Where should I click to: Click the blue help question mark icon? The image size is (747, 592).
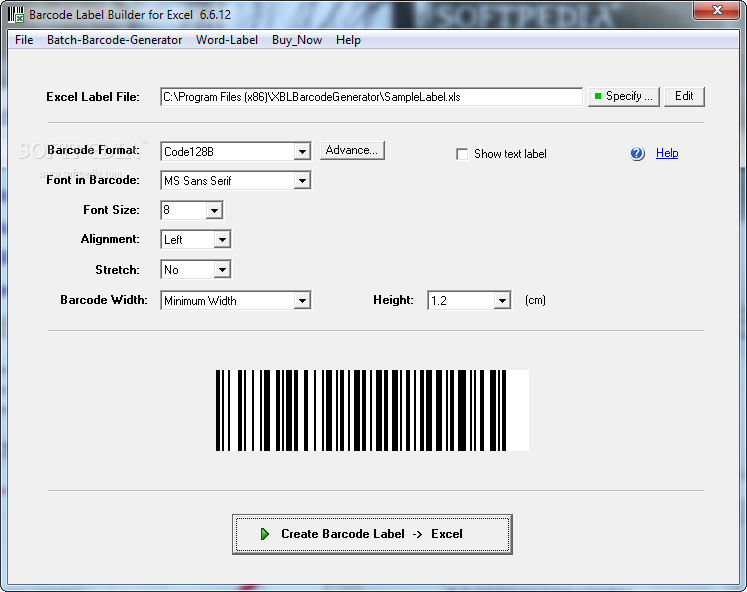click(637, 153)
